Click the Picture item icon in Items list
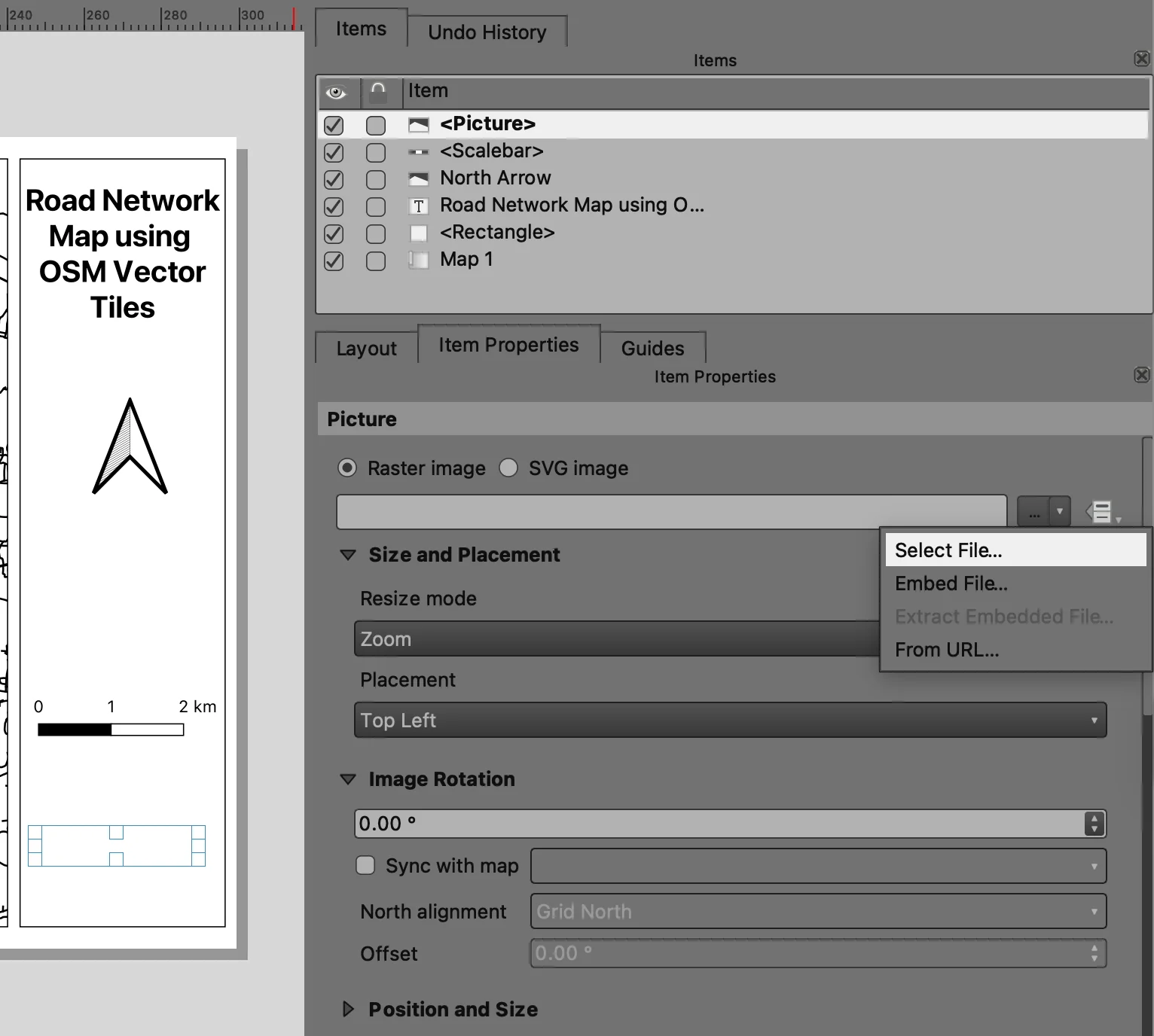 pos(420,123)
